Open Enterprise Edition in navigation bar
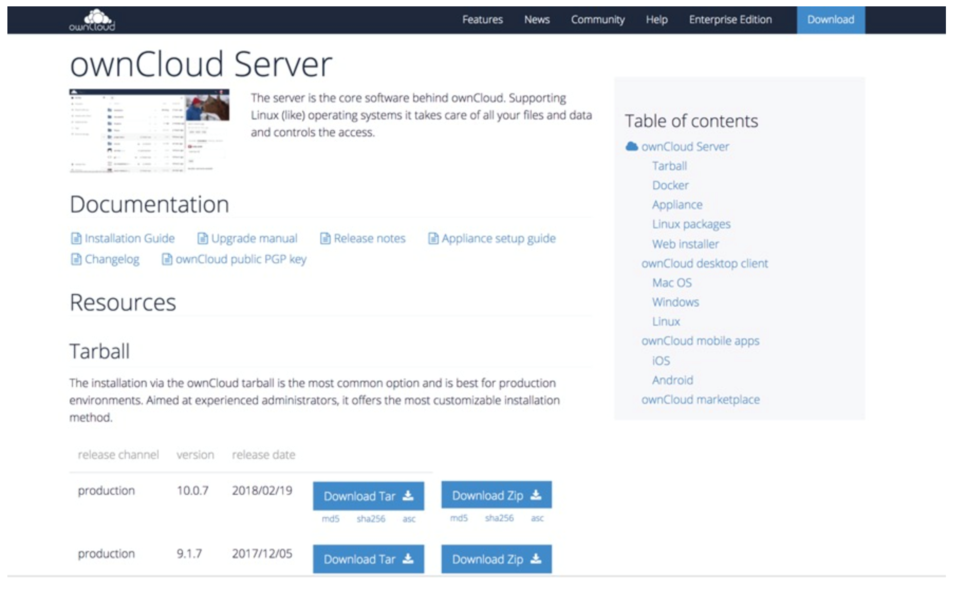 [730, 20]
